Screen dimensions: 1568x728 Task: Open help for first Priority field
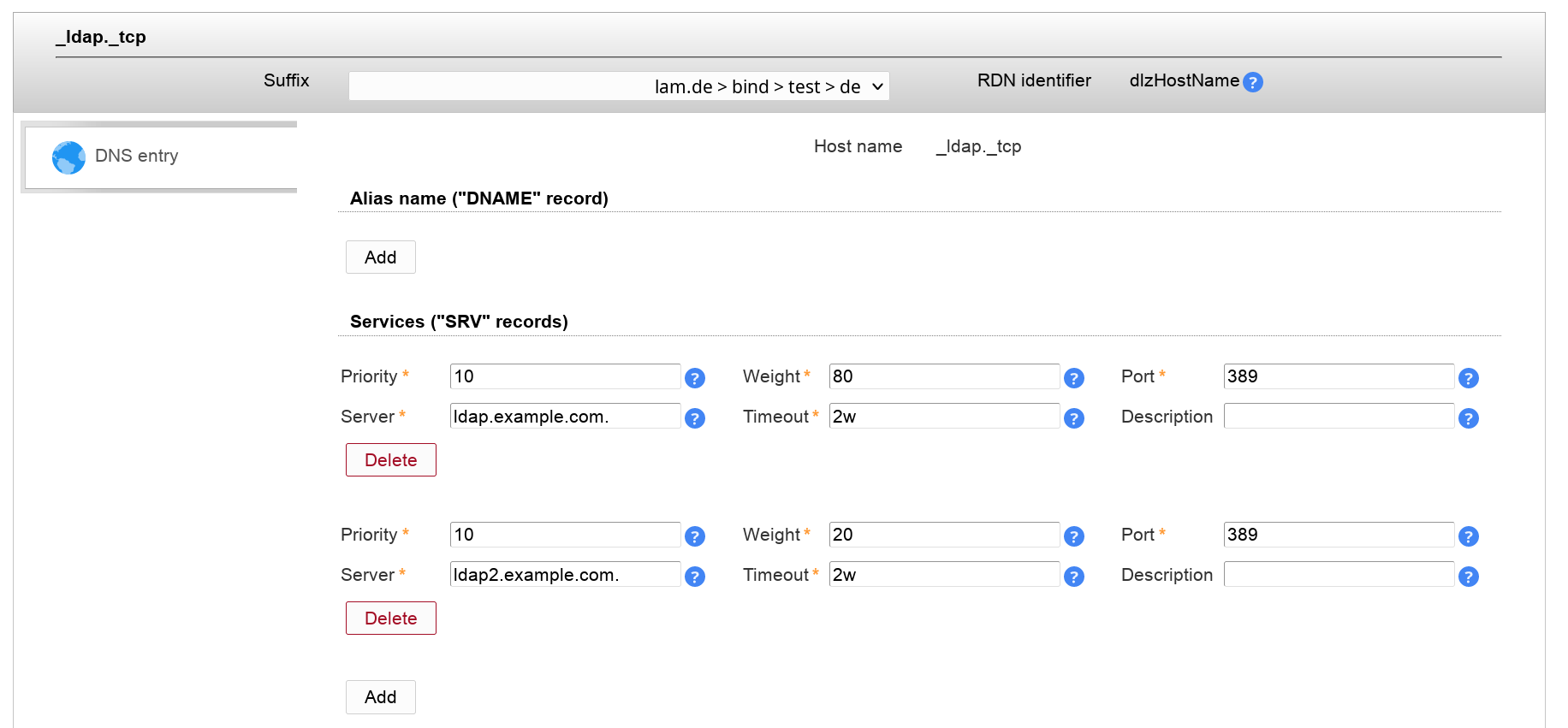(695, 378)
